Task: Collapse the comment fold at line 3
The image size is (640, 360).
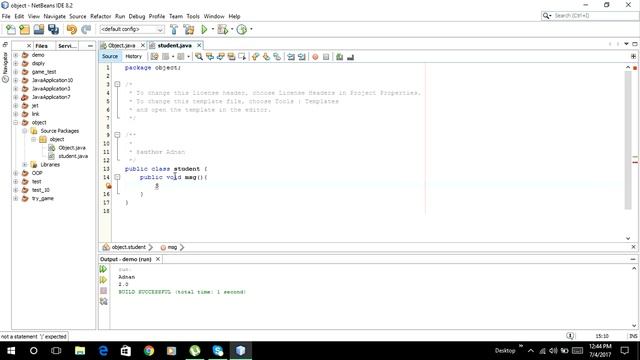Action: 117,84
